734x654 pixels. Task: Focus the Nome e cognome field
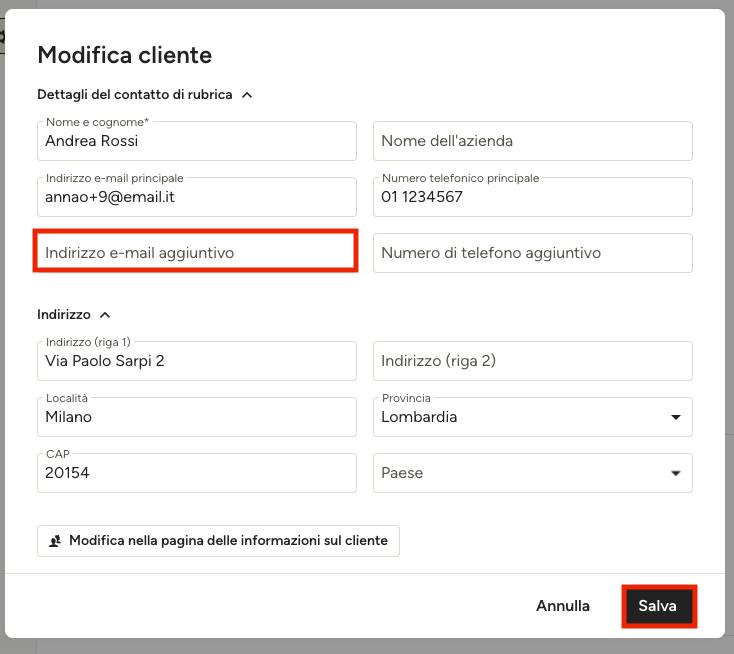(x=197, y=141)
